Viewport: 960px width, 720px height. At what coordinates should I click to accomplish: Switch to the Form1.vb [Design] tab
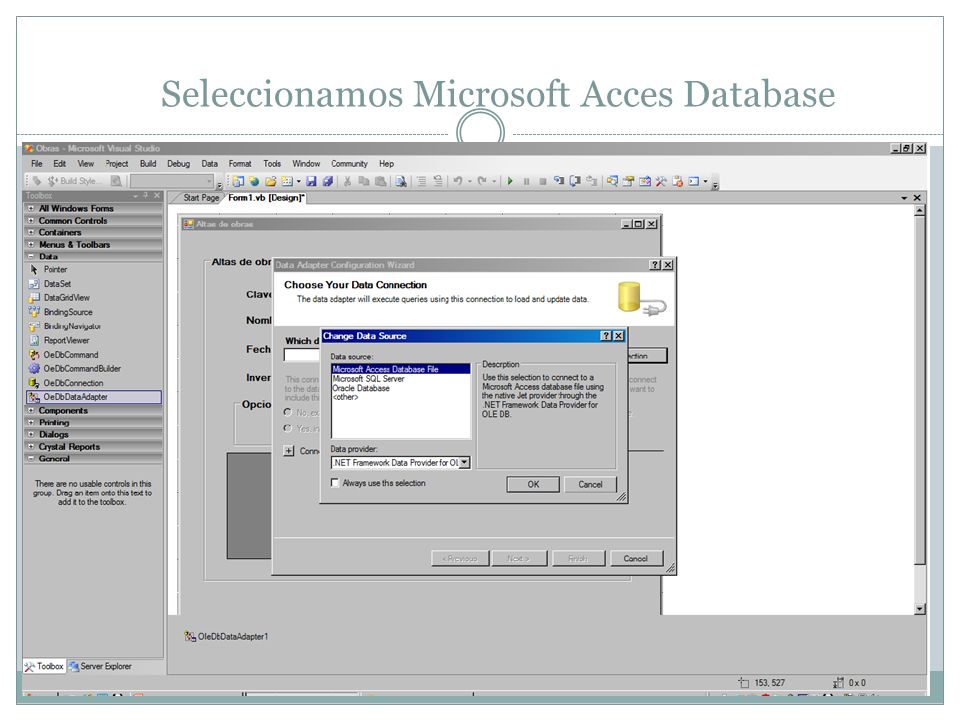coord(266,198)
